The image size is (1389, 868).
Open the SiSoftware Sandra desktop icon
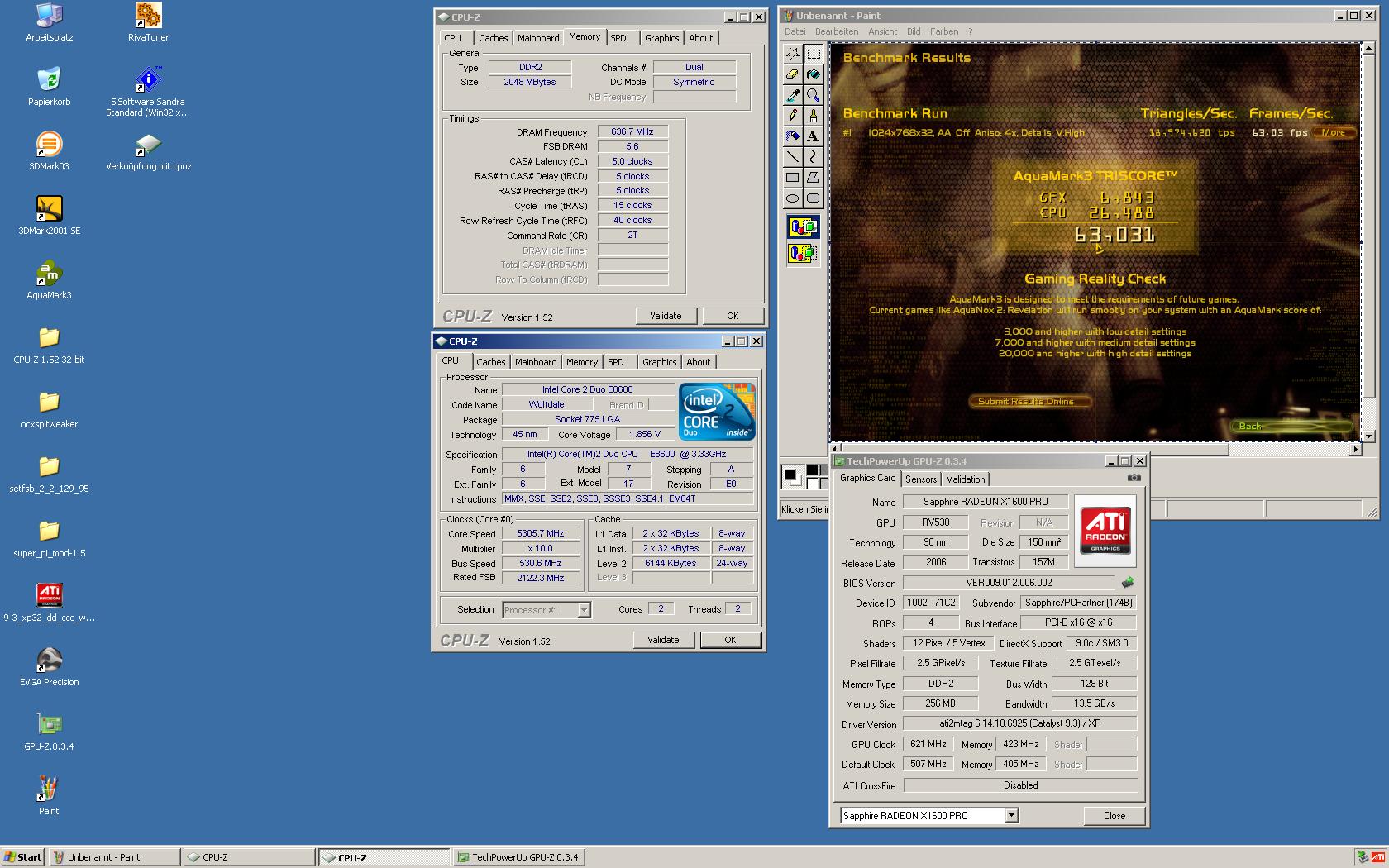coord(148,91)
